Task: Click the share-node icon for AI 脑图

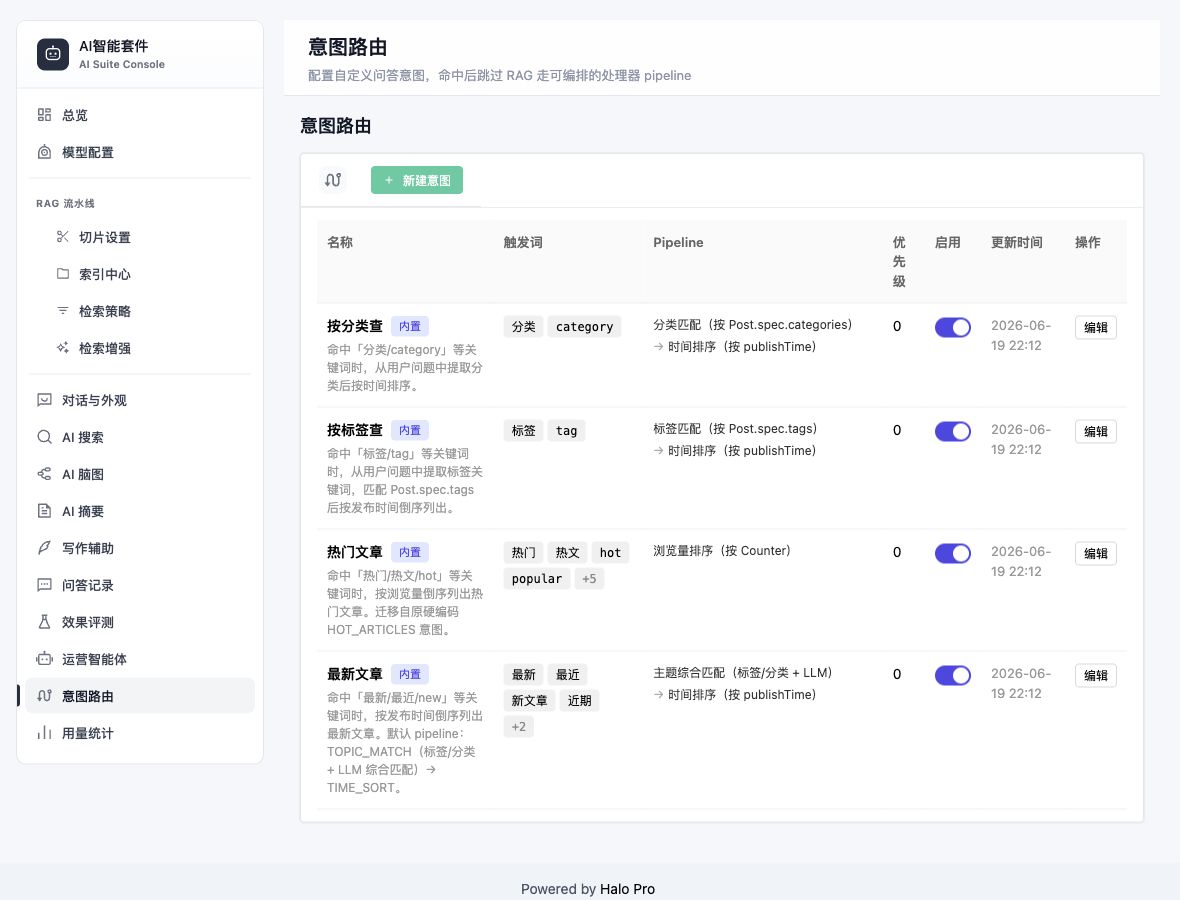Action: [x=44, y=474]
